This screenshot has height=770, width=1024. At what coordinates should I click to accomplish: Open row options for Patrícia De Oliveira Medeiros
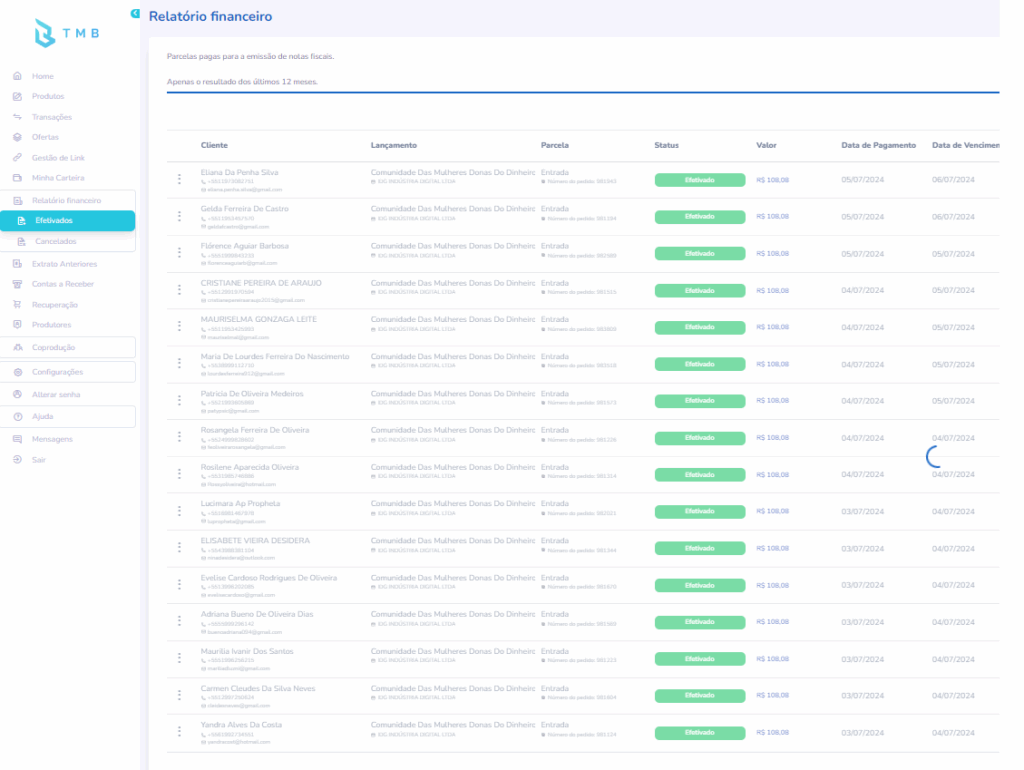point(180,400)
